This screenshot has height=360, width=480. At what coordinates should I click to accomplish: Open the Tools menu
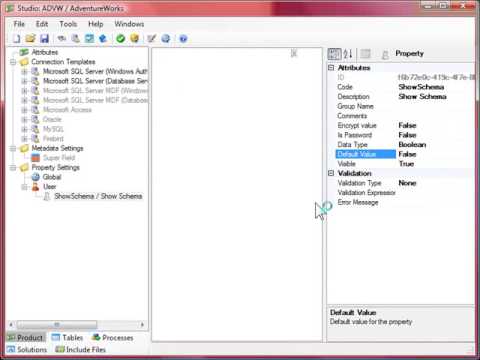click(68, 24)
